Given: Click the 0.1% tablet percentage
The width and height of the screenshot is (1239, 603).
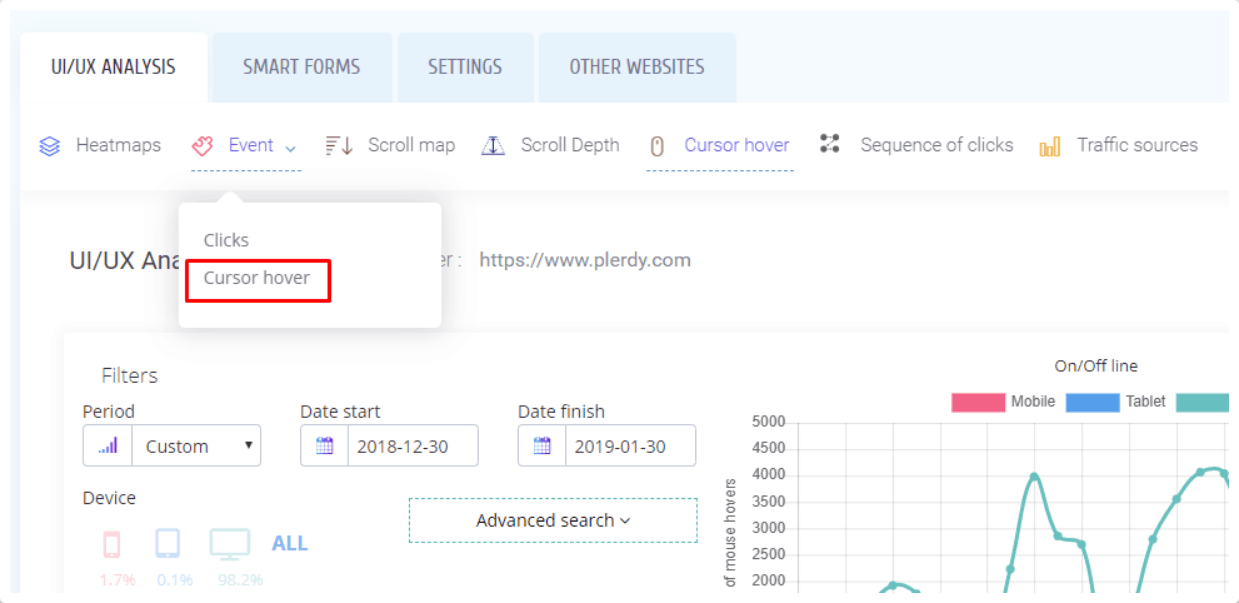Looking at the screenshot, I should [175, 580].
